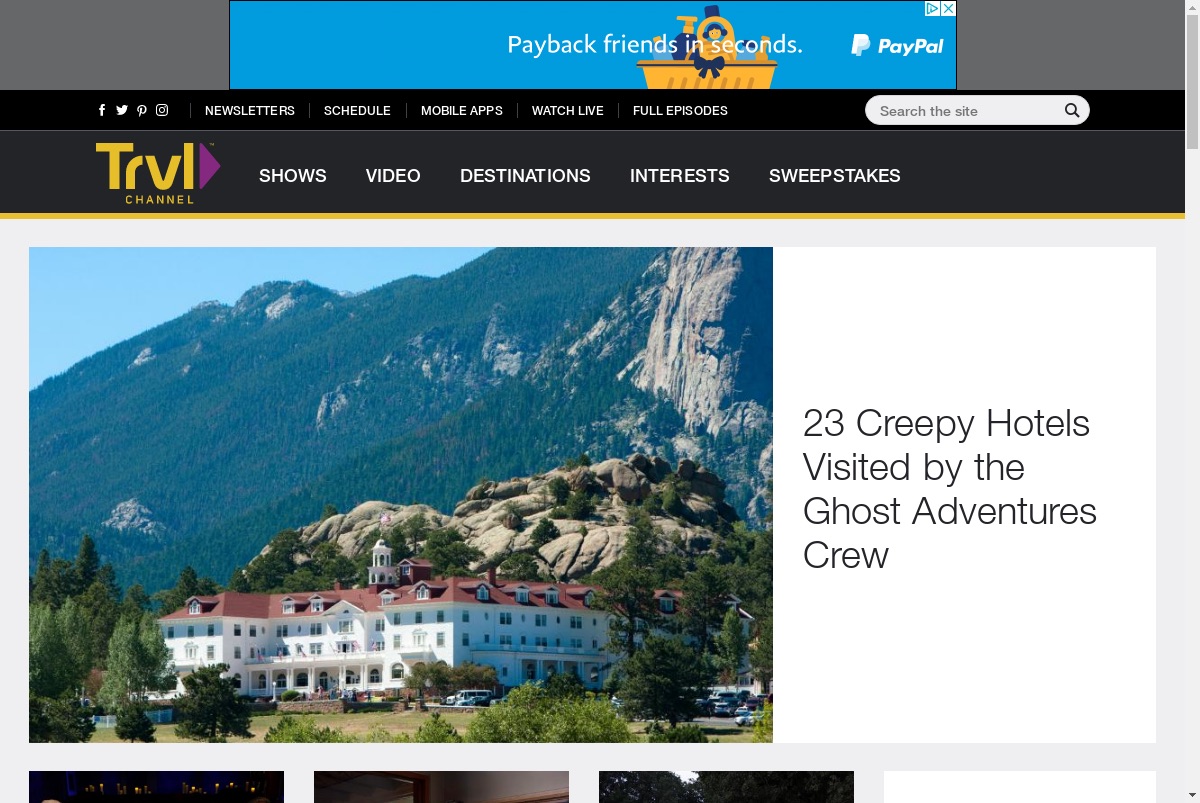Close the PayPal ad with X
This screenshot has height=803, width=1200.
(949, 8)
